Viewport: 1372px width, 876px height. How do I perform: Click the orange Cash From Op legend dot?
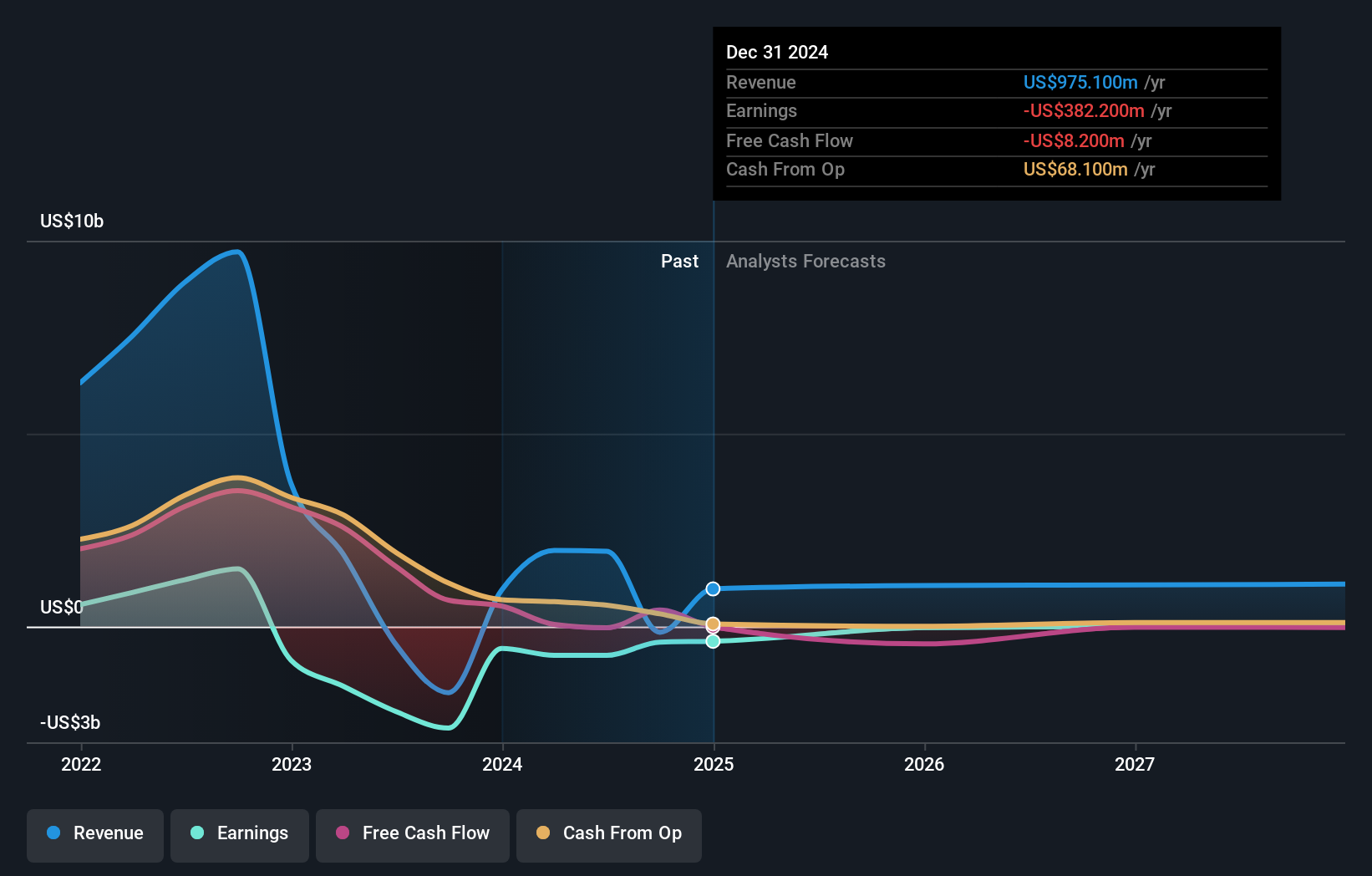tap(543, 833)
